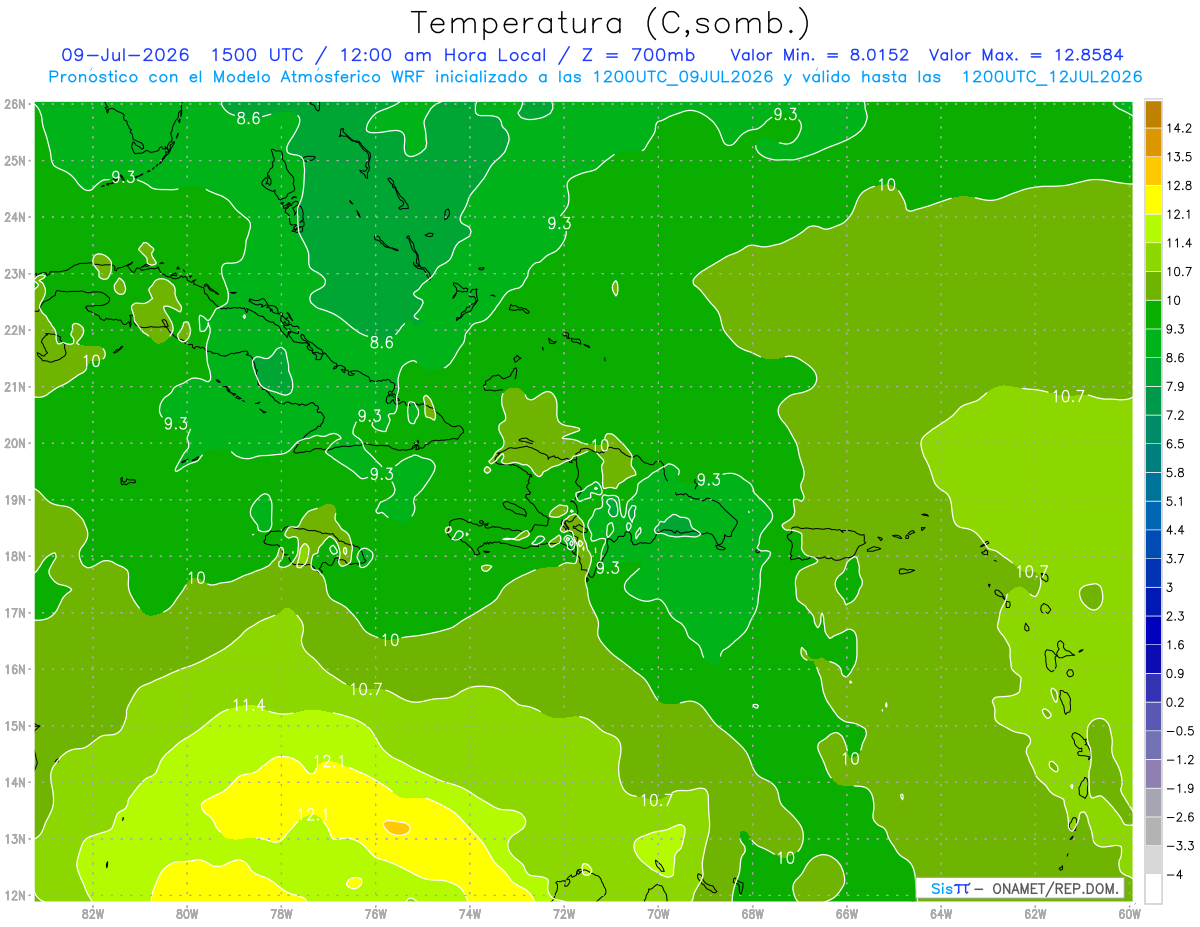Viewport: 1200px width, 927px height.
Task: Select the color bar swatch between 11.4 and 12.1
Action: (x=1153, y=228)
